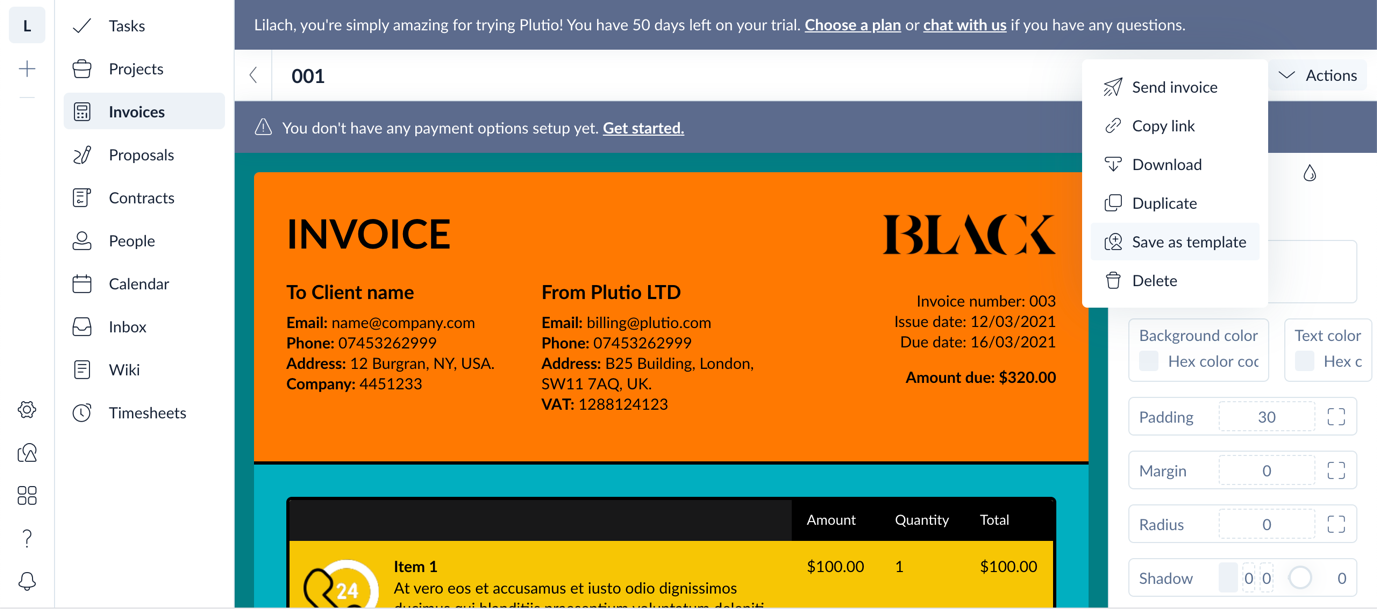This screenshot has height=611, width=1377.
Task: Open Calendar in the sidebar
Action: pyautogui.click(x=144, y=284)
